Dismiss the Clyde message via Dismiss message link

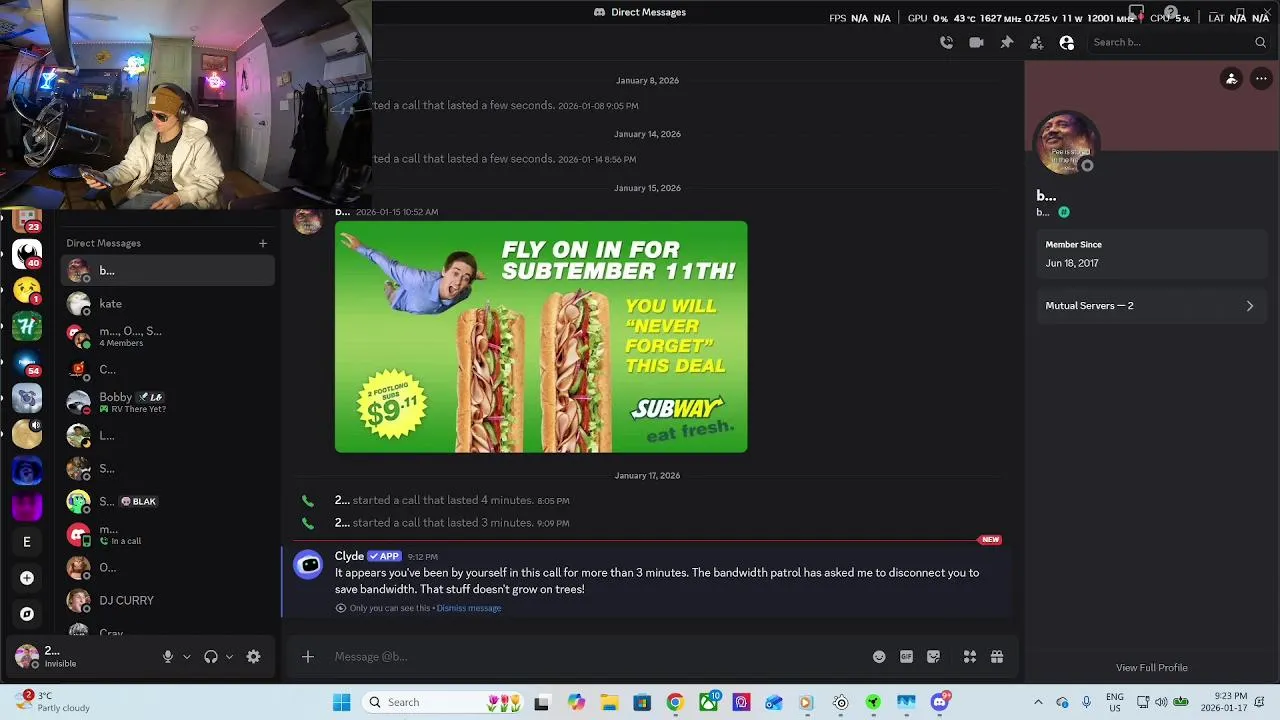(469, 608)
